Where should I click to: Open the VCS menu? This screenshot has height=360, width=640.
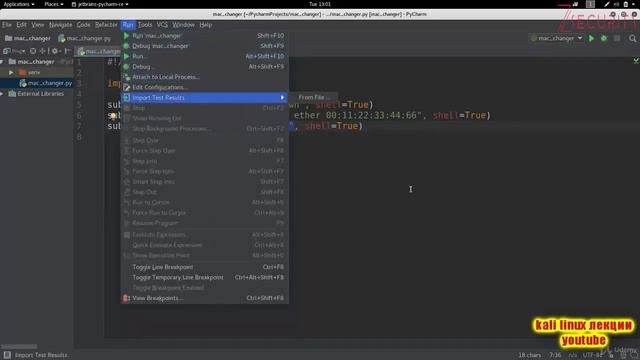coord(162,25)
